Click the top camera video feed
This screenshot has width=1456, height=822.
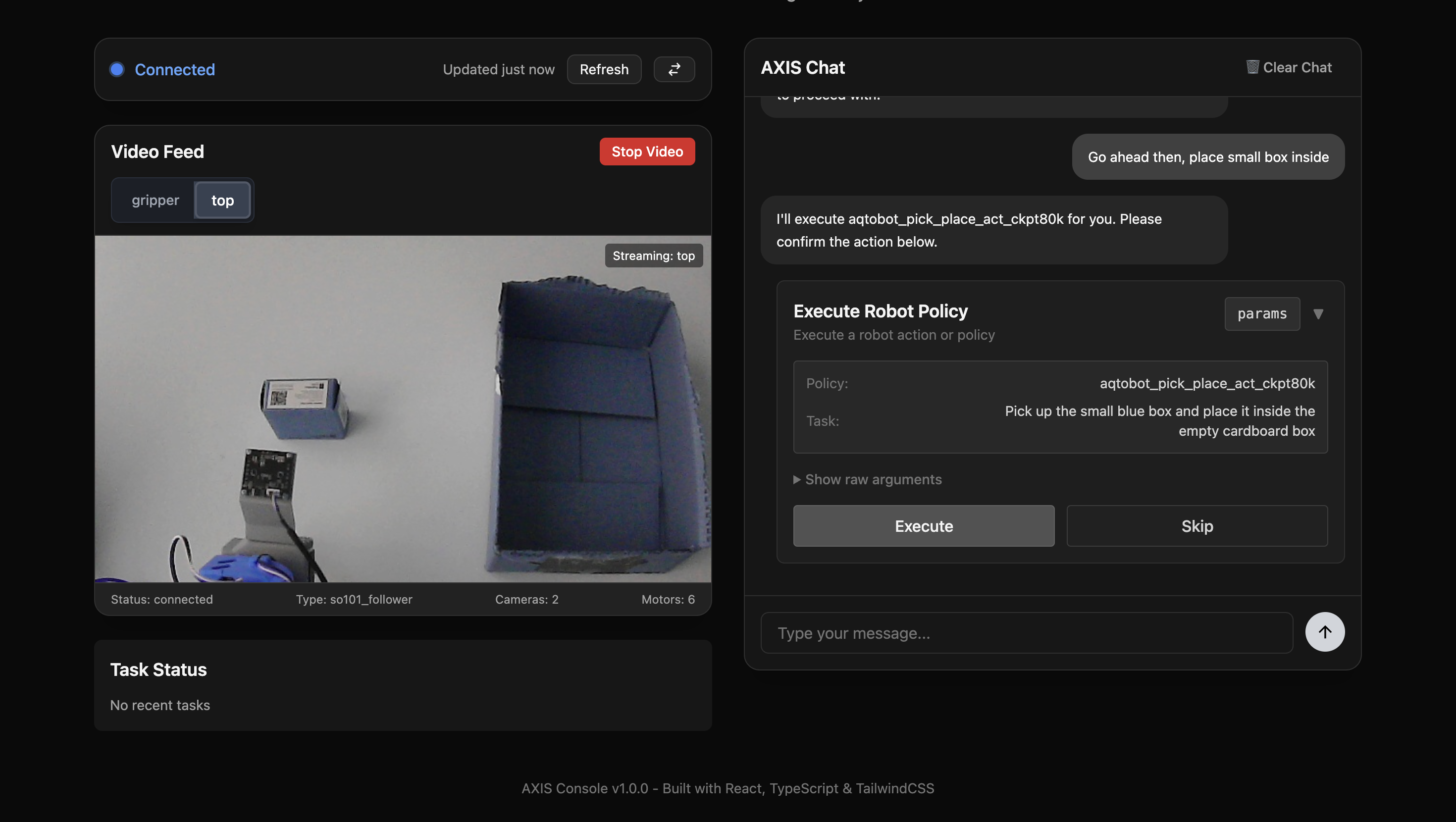403,410
